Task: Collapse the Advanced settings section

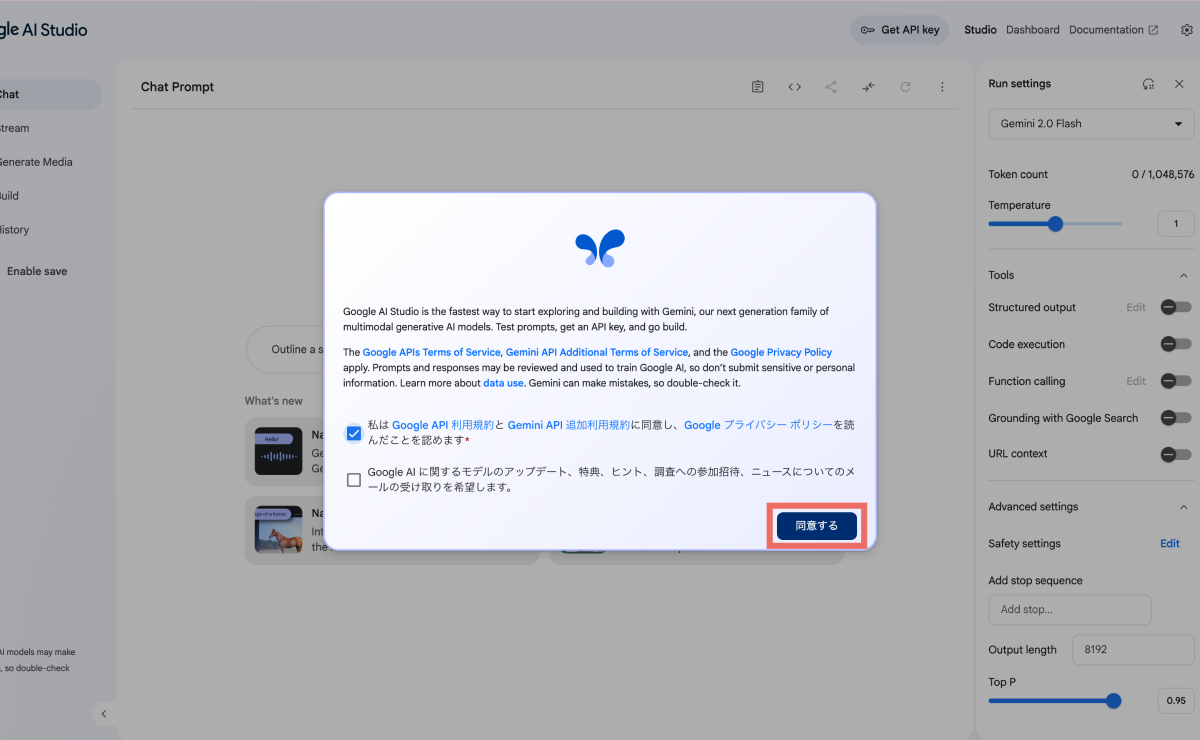Action: pos(1184,507)
